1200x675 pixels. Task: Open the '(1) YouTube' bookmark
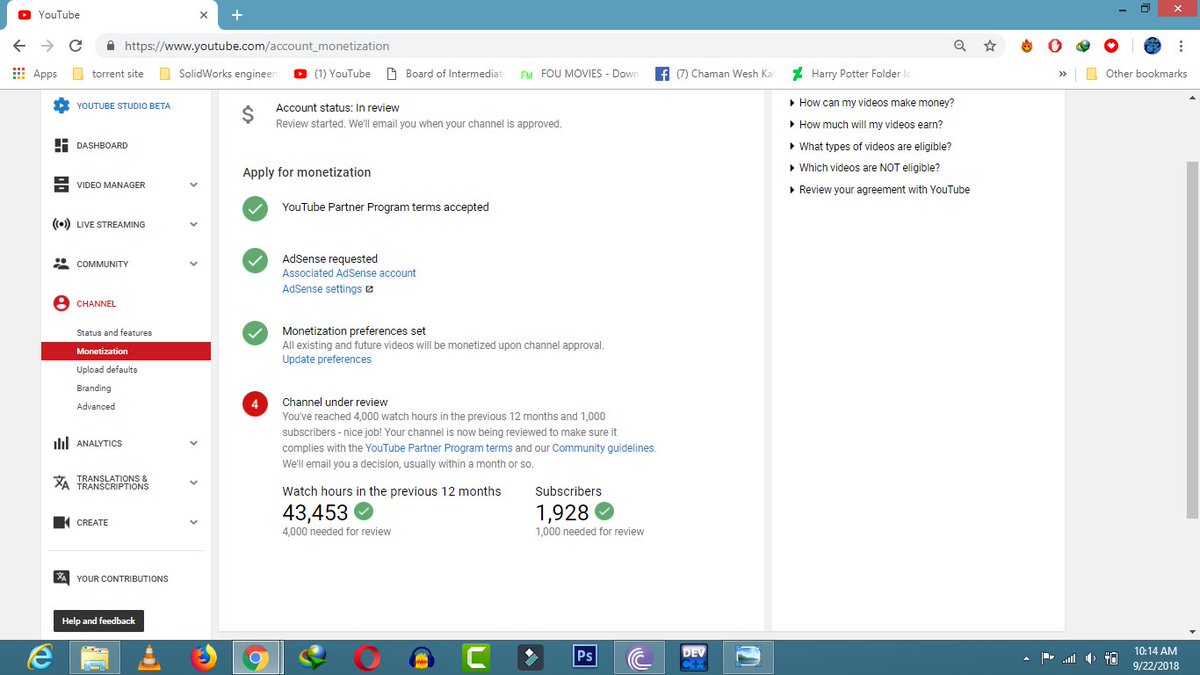[332, 74]
